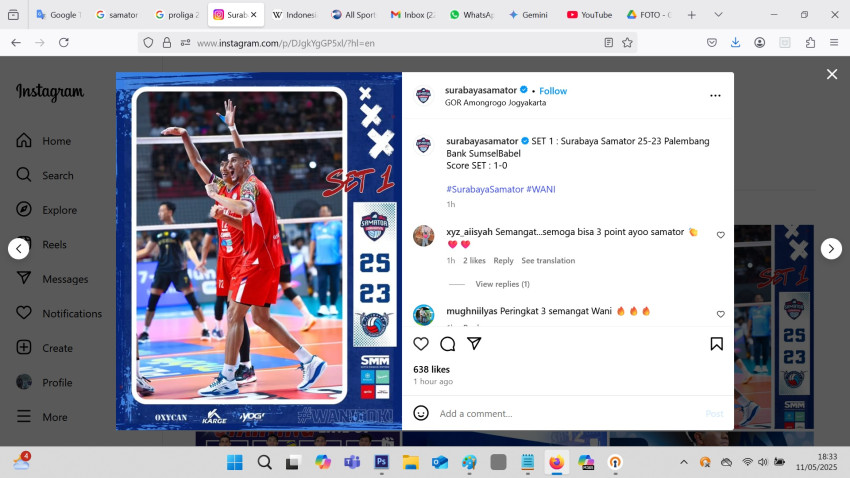Screen dimensions: 850x478
Task: Save to Pocket icon
Action: [x=712, y=42]
